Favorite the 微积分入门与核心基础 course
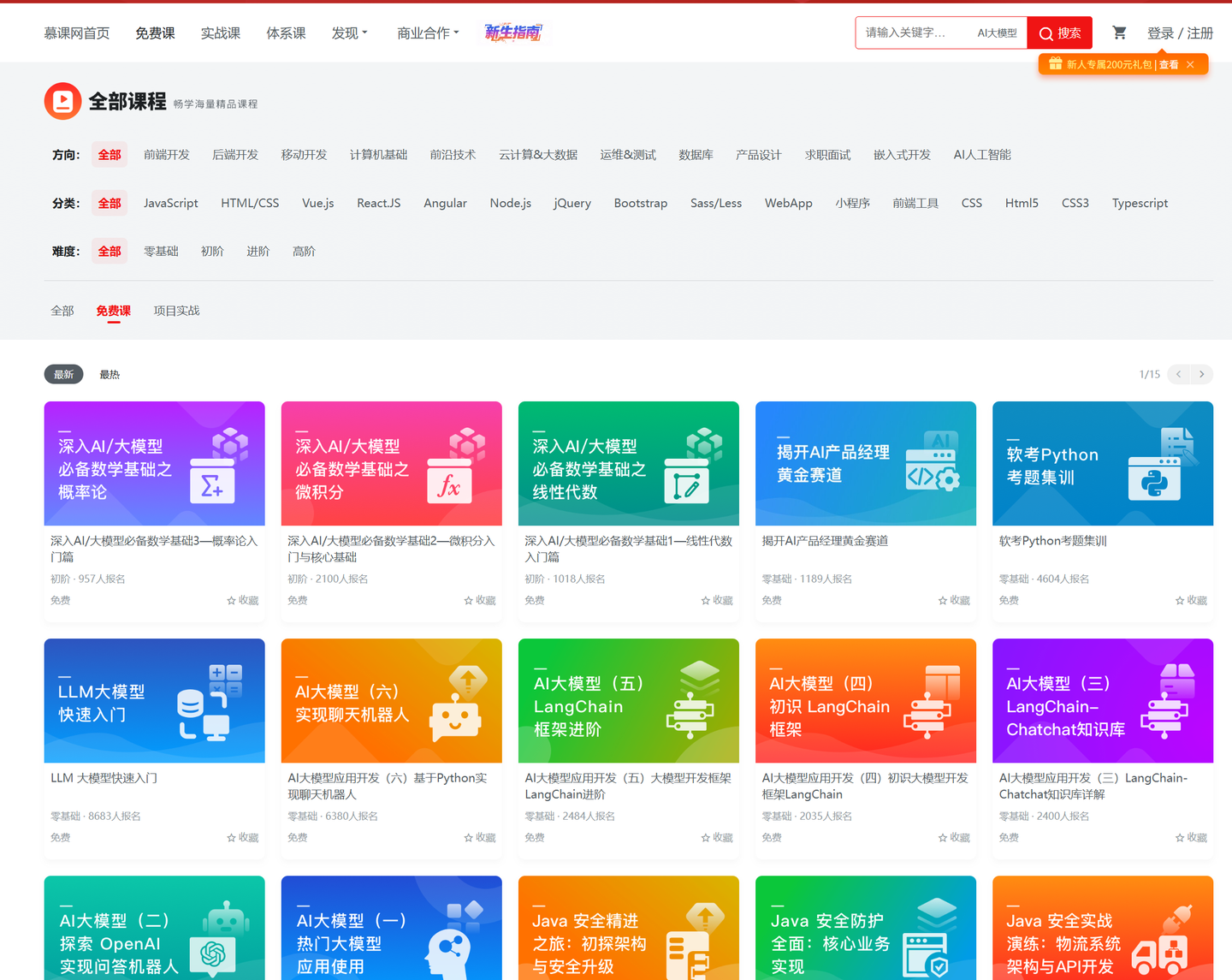 coord(480,600)
